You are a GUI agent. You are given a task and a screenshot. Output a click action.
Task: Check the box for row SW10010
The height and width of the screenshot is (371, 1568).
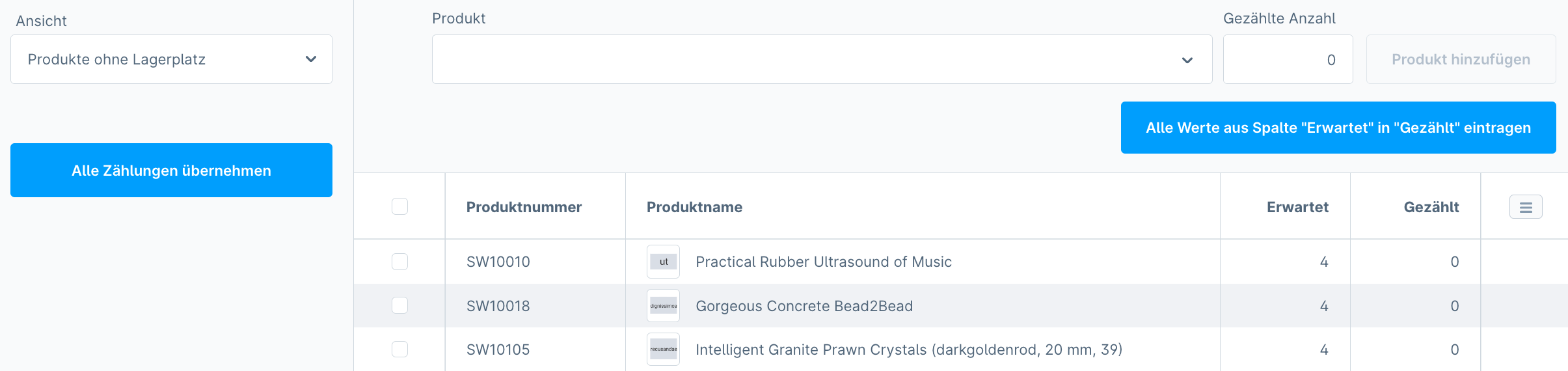[399, 262]
